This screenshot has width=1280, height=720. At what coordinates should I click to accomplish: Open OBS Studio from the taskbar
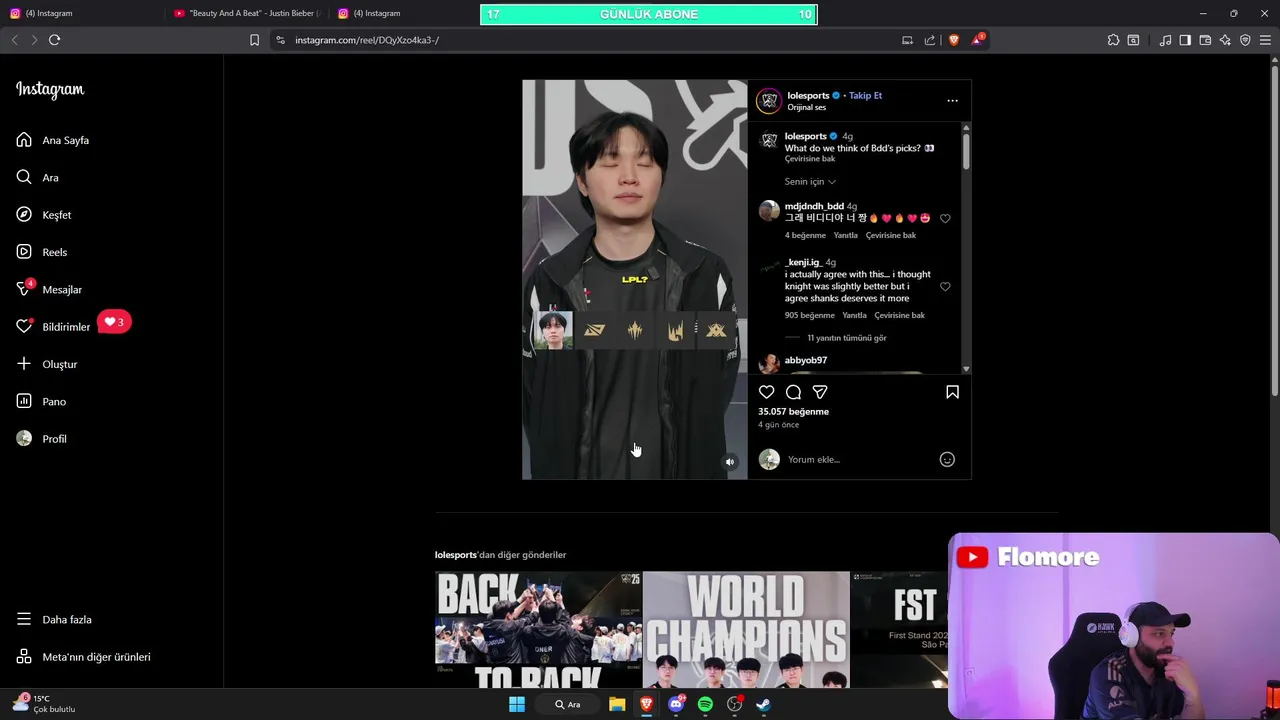coord(734,704)
